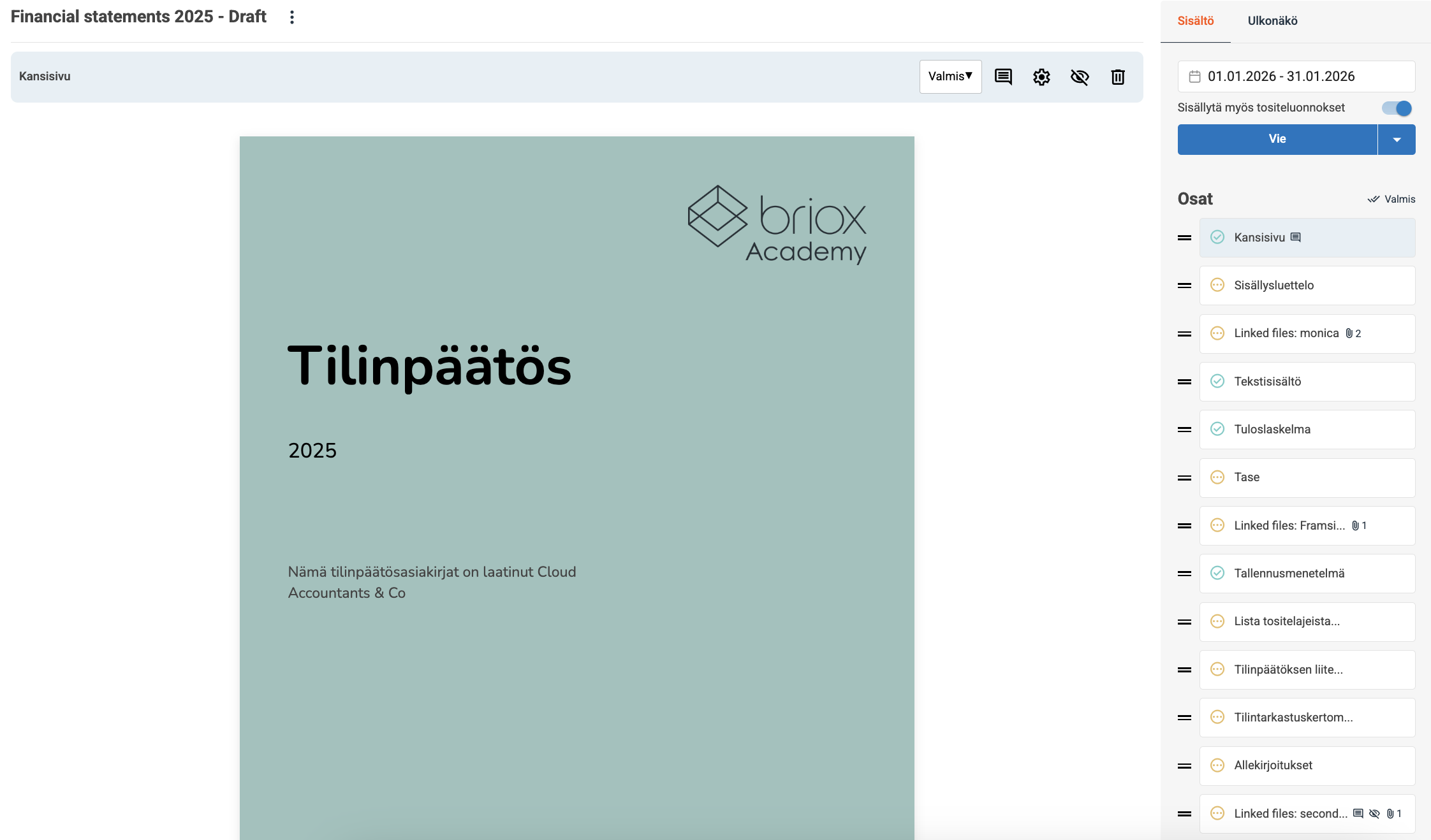The height and width of the screenshot is (840, 1431).
Task: Open the comments icon in Kansisivu toolbar
Action: (1003, 77)
